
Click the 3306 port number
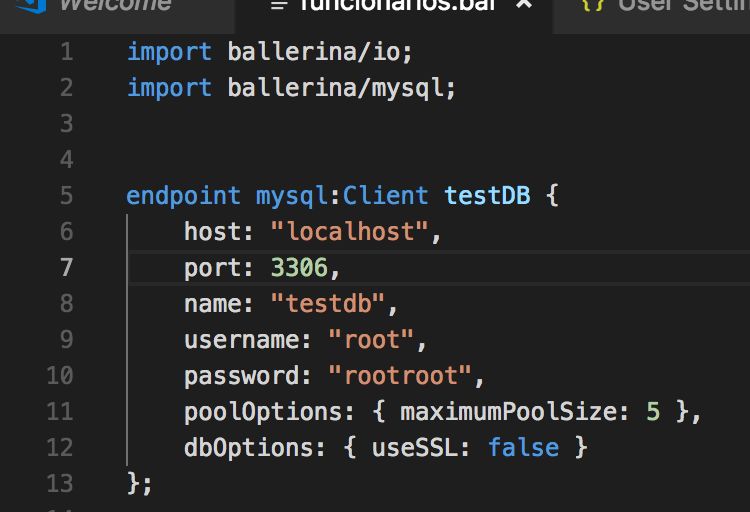click(299, 267)
